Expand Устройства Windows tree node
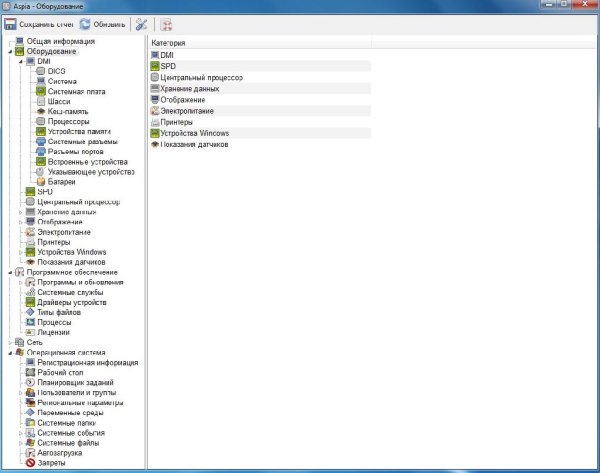The height and width of the screenshot is (473, 600). click(21, 252)
